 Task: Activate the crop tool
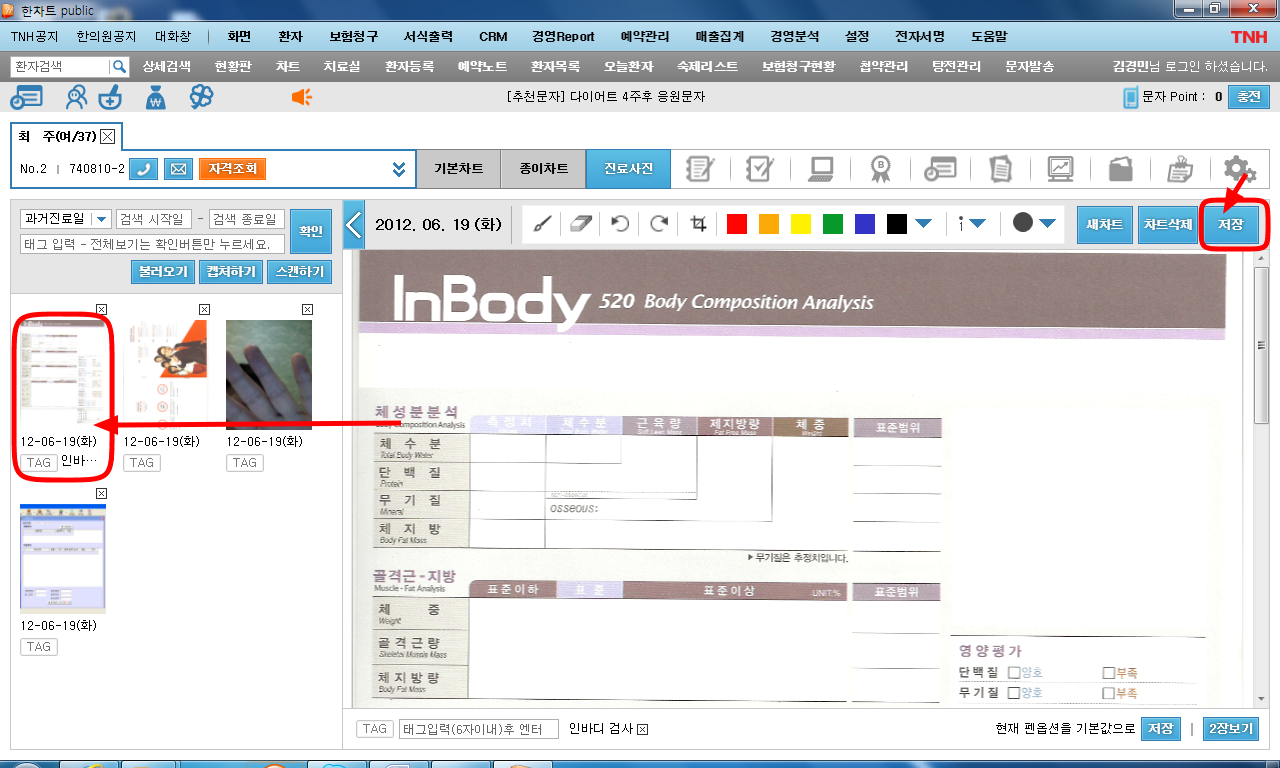[699, 224]
